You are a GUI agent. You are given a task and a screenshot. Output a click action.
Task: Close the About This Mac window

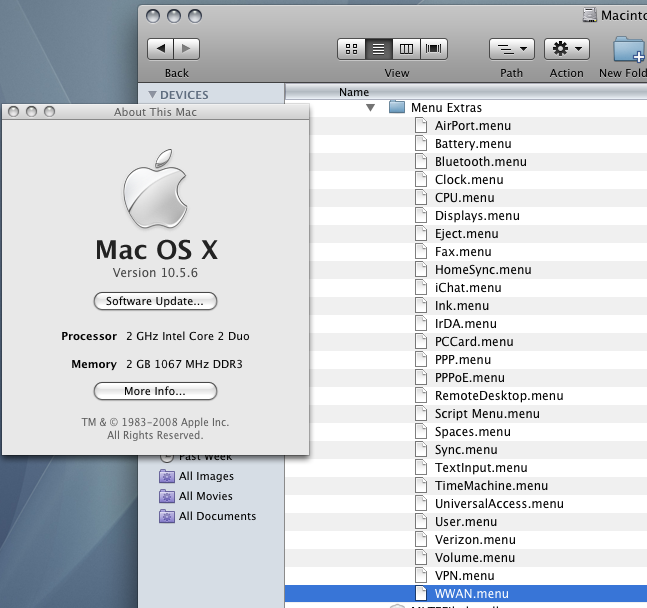click(14, 111)
